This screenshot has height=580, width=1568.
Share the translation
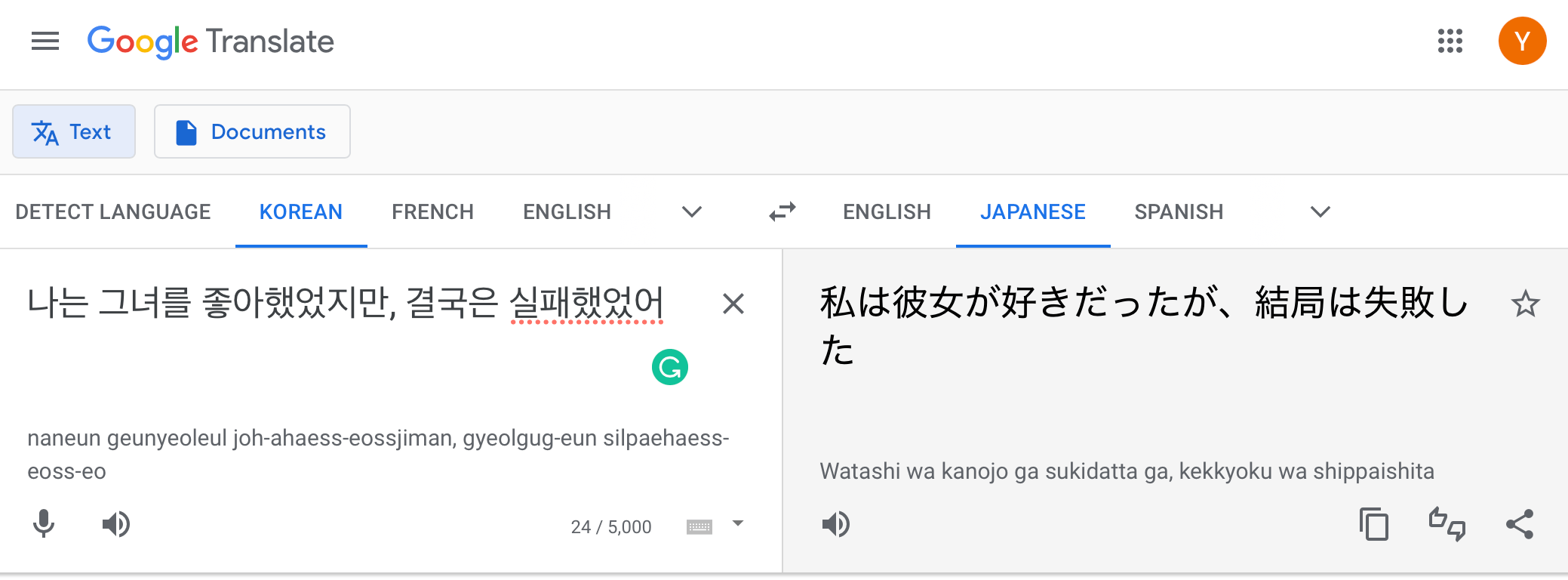click(x=1520, y=525)
